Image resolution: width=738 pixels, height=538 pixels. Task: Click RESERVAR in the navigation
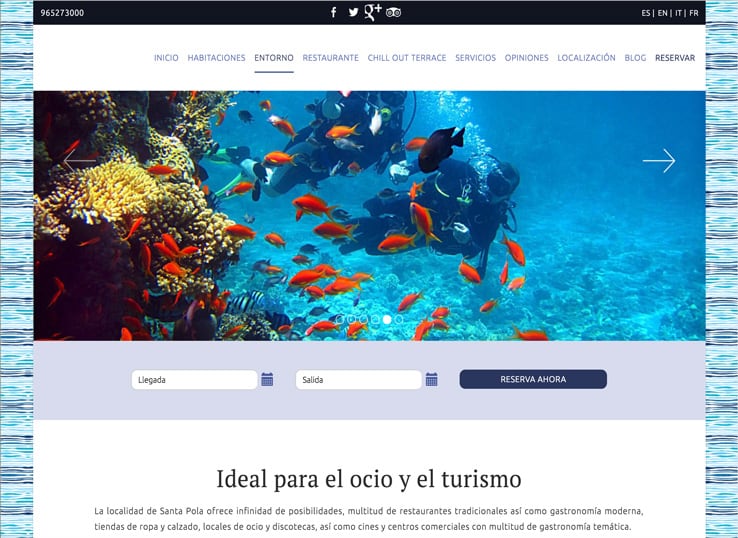[x=675, y=58]
